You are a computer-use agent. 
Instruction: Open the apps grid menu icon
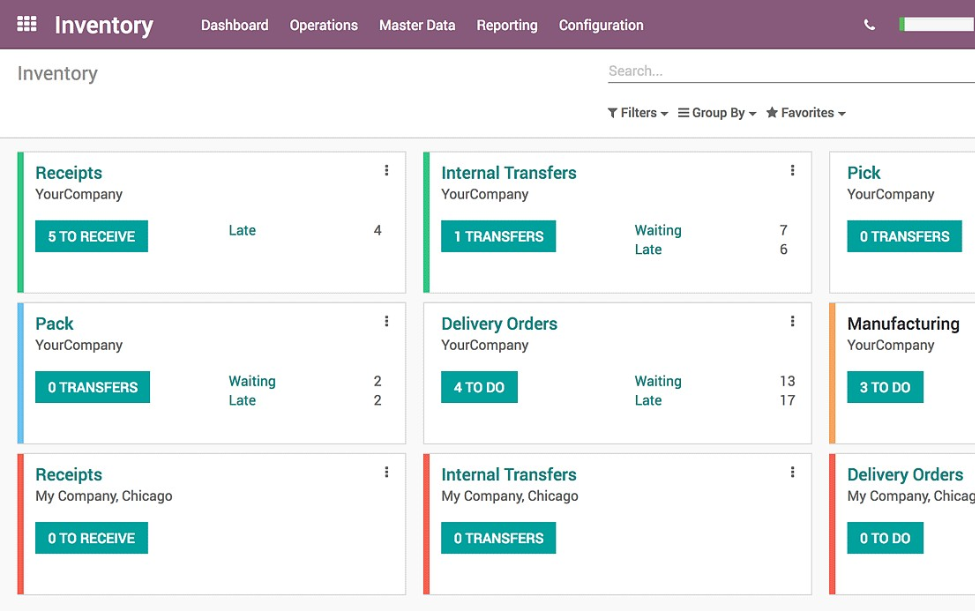[27, 24]
